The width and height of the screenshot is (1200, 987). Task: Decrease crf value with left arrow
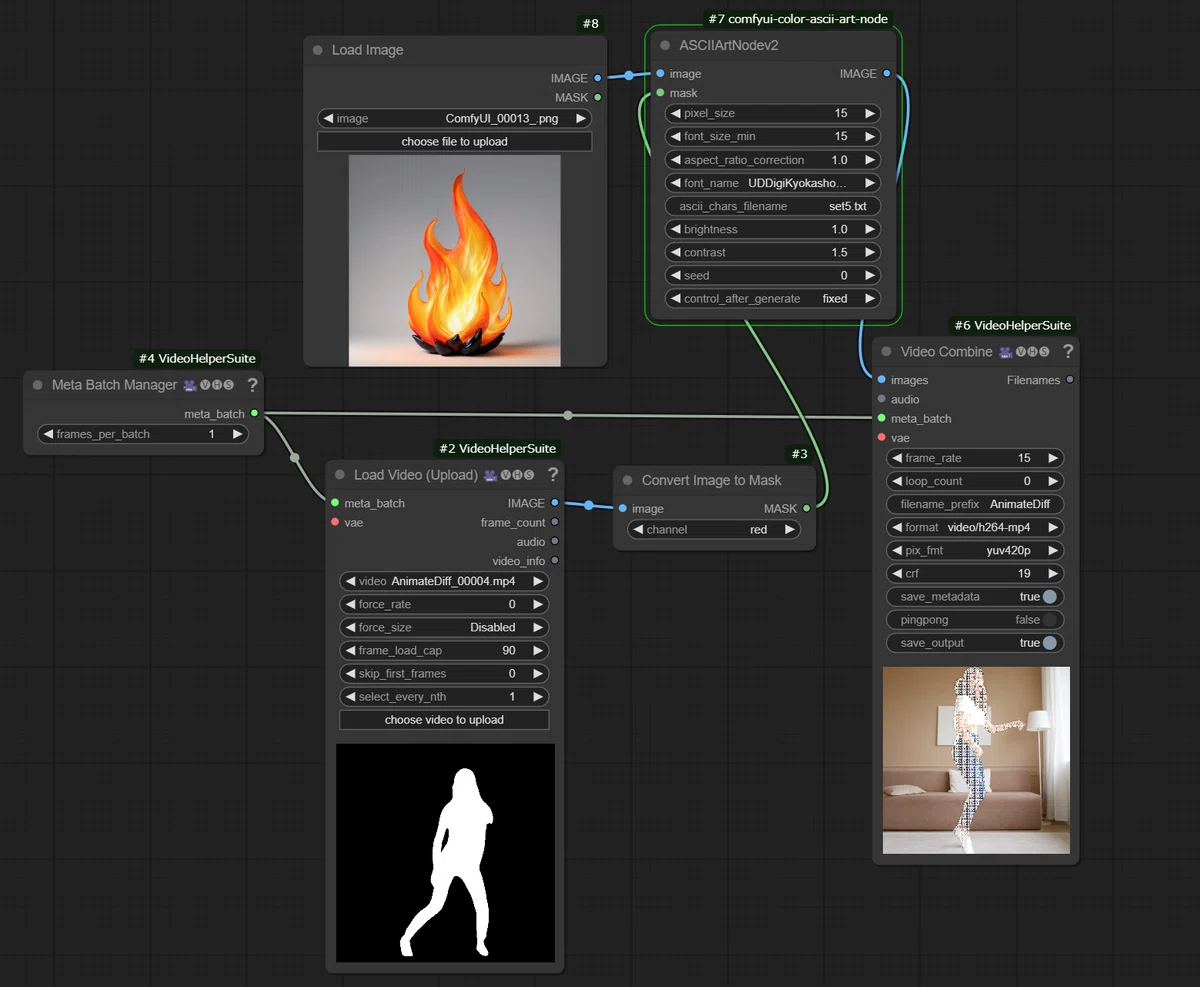897,574
